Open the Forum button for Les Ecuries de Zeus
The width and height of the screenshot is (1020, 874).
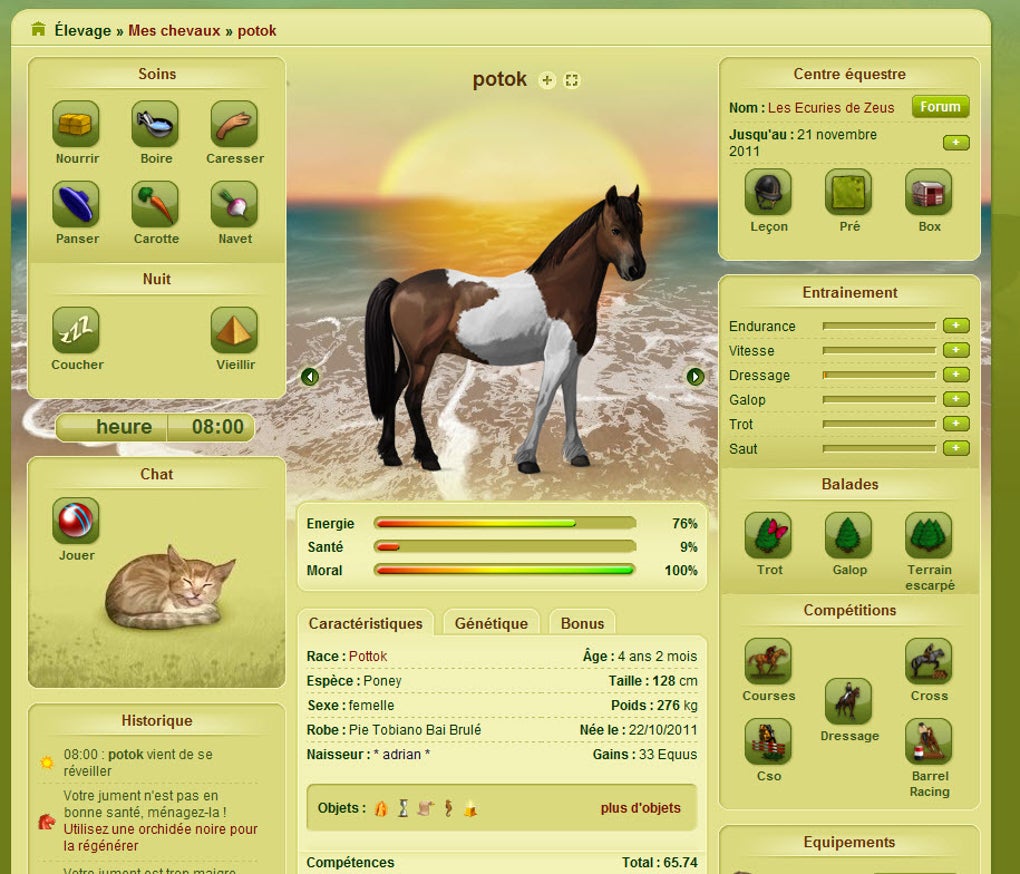[939, 106]
